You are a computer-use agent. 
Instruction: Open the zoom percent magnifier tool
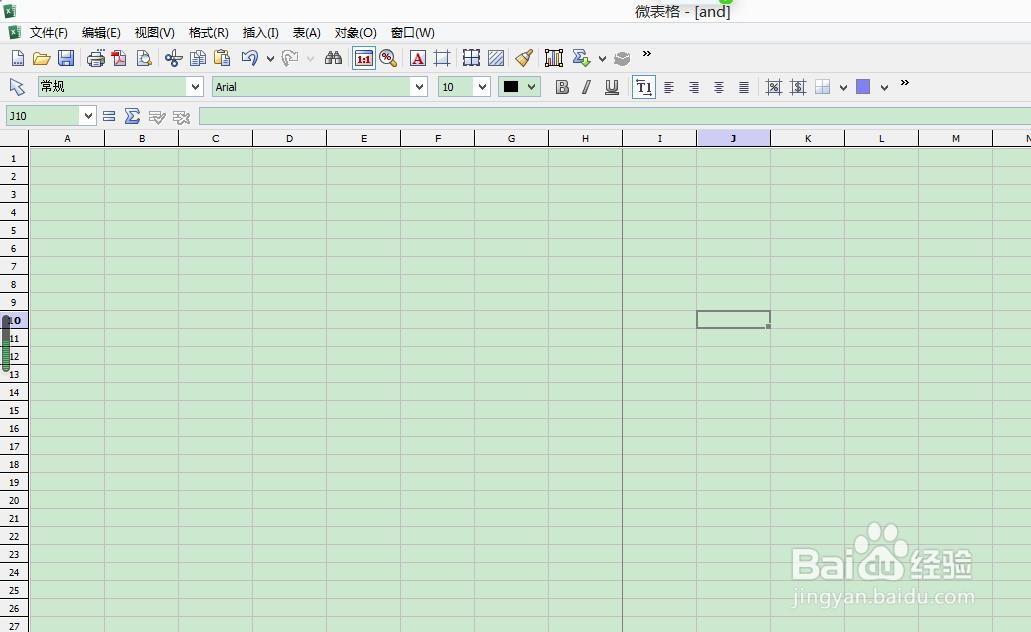[x=388, y=59]
